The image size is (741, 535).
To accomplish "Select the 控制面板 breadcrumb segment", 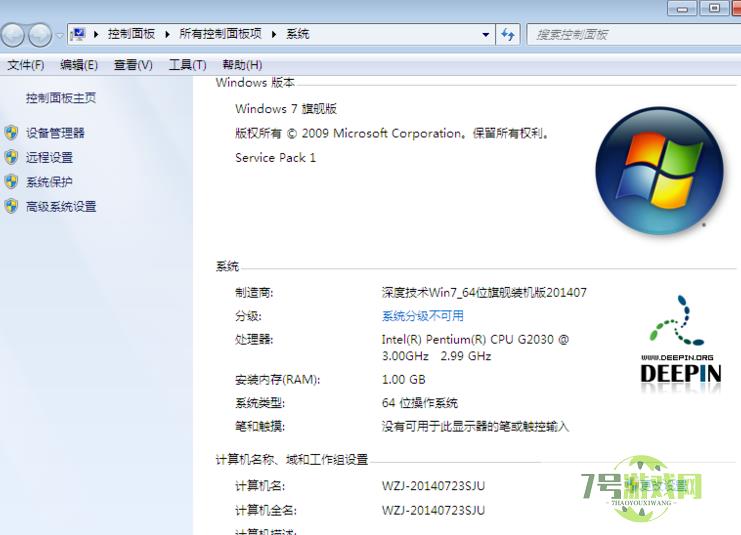I will tap(131, 34).
